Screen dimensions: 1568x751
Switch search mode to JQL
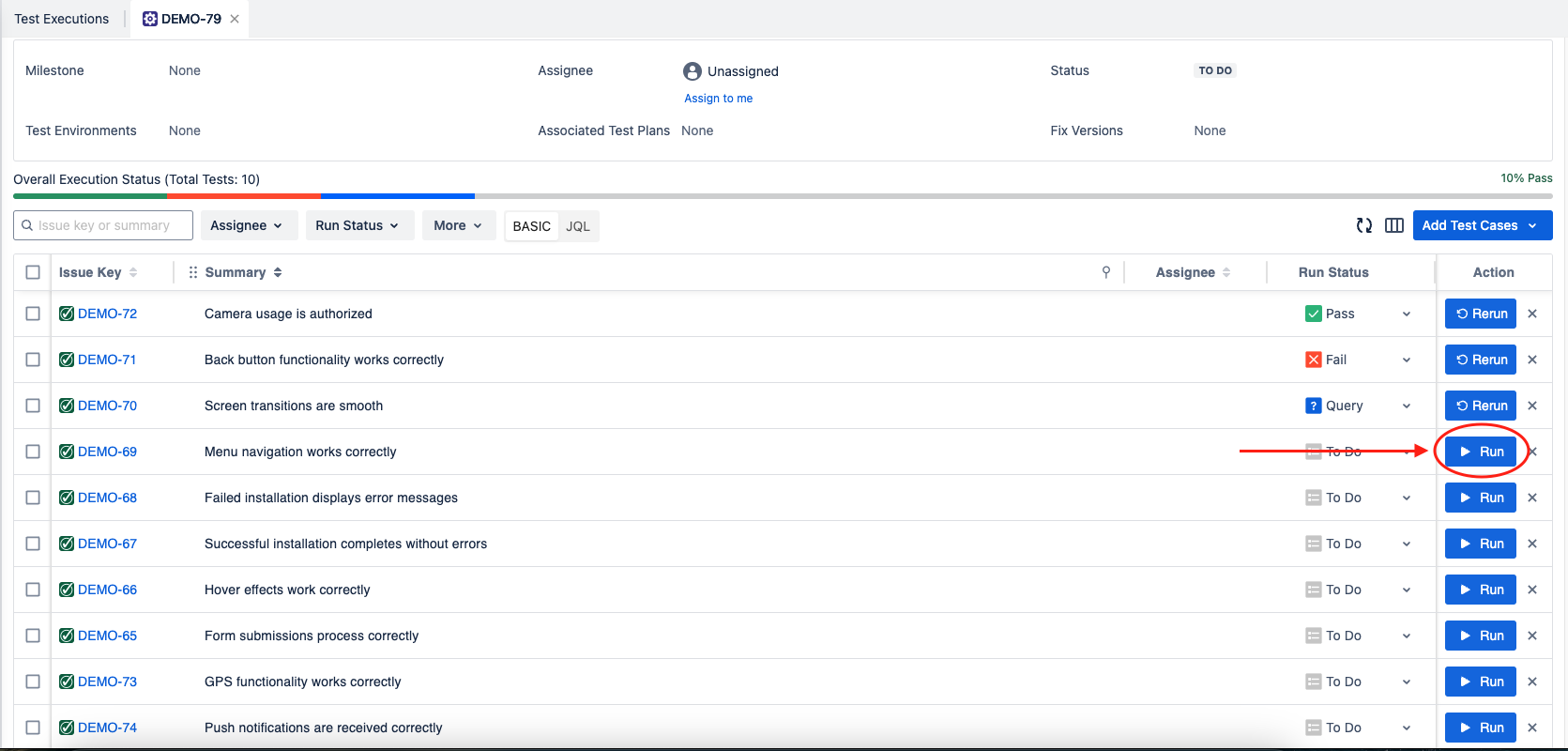pyautogui.click(x=578, y=226)
